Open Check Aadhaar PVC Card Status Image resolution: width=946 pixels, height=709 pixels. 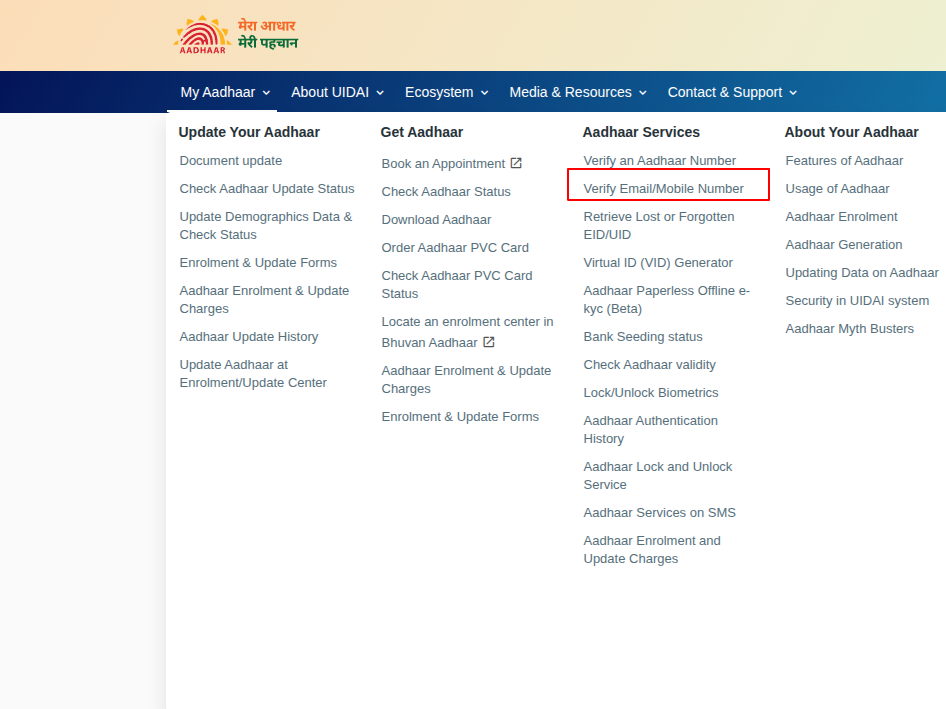[x=457, y=284]
